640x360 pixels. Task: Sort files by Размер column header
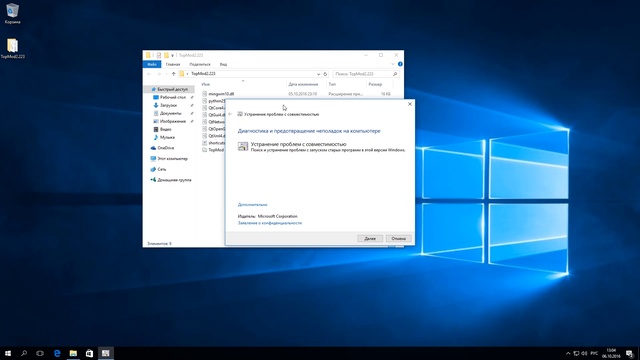375,84
